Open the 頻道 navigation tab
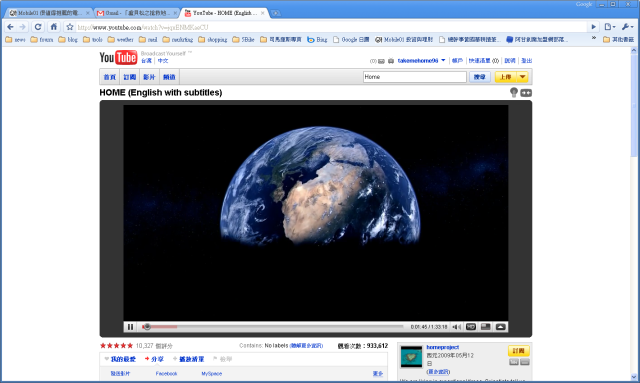The image size is (640, 383). [x=169, y=77]
